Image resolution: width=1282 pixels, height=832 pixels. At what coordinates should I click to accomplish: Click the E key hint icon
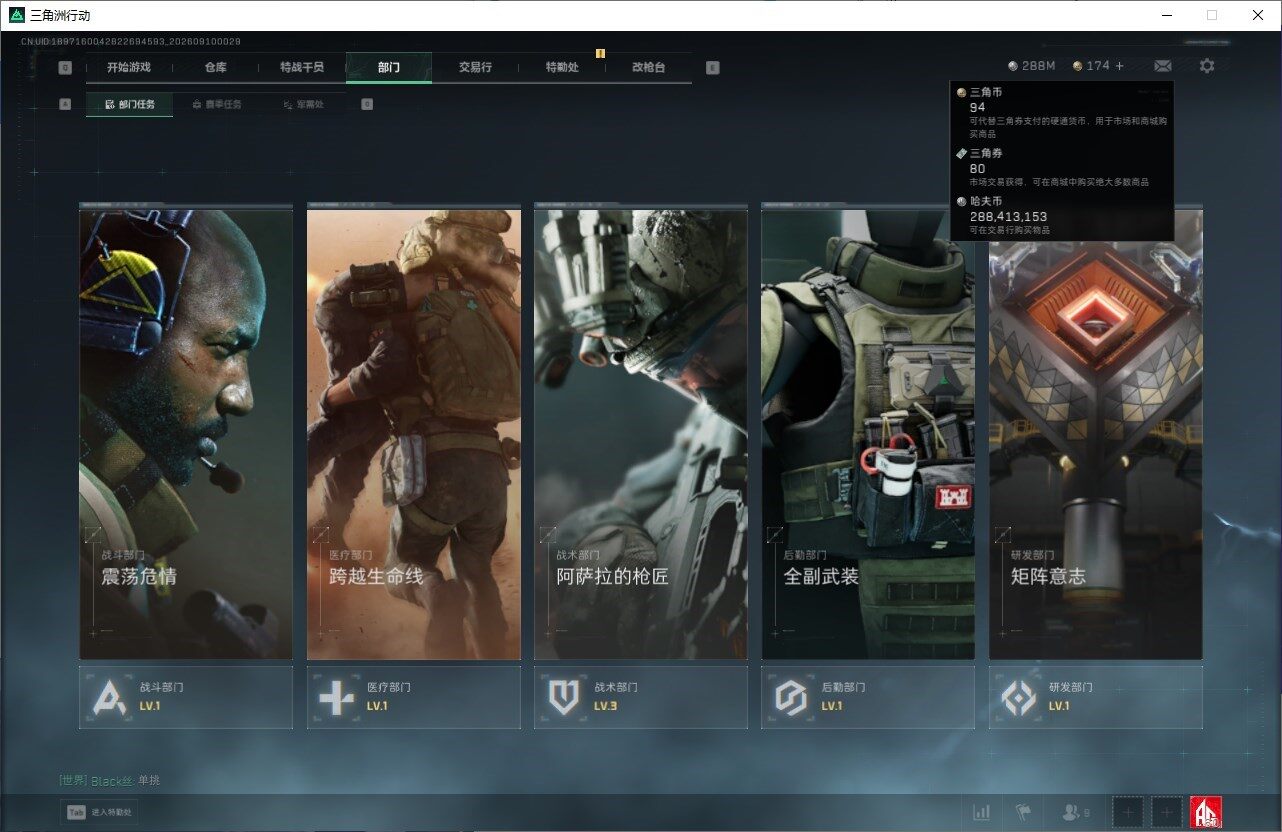coord(712,68)
